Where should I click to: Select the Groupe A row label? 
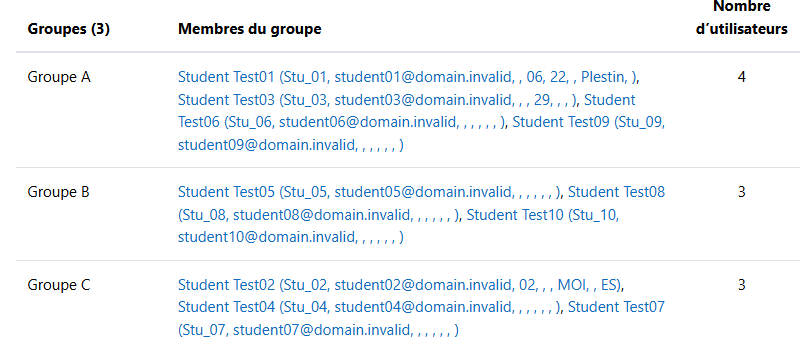click(59, 77)
